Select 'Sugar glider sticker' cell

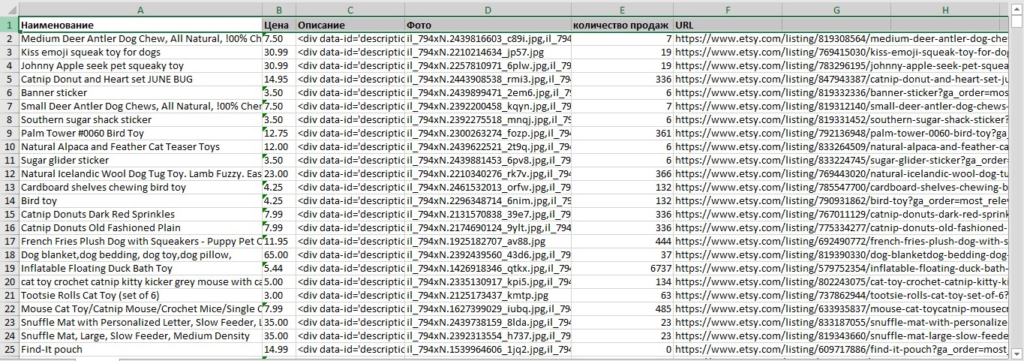140,161
